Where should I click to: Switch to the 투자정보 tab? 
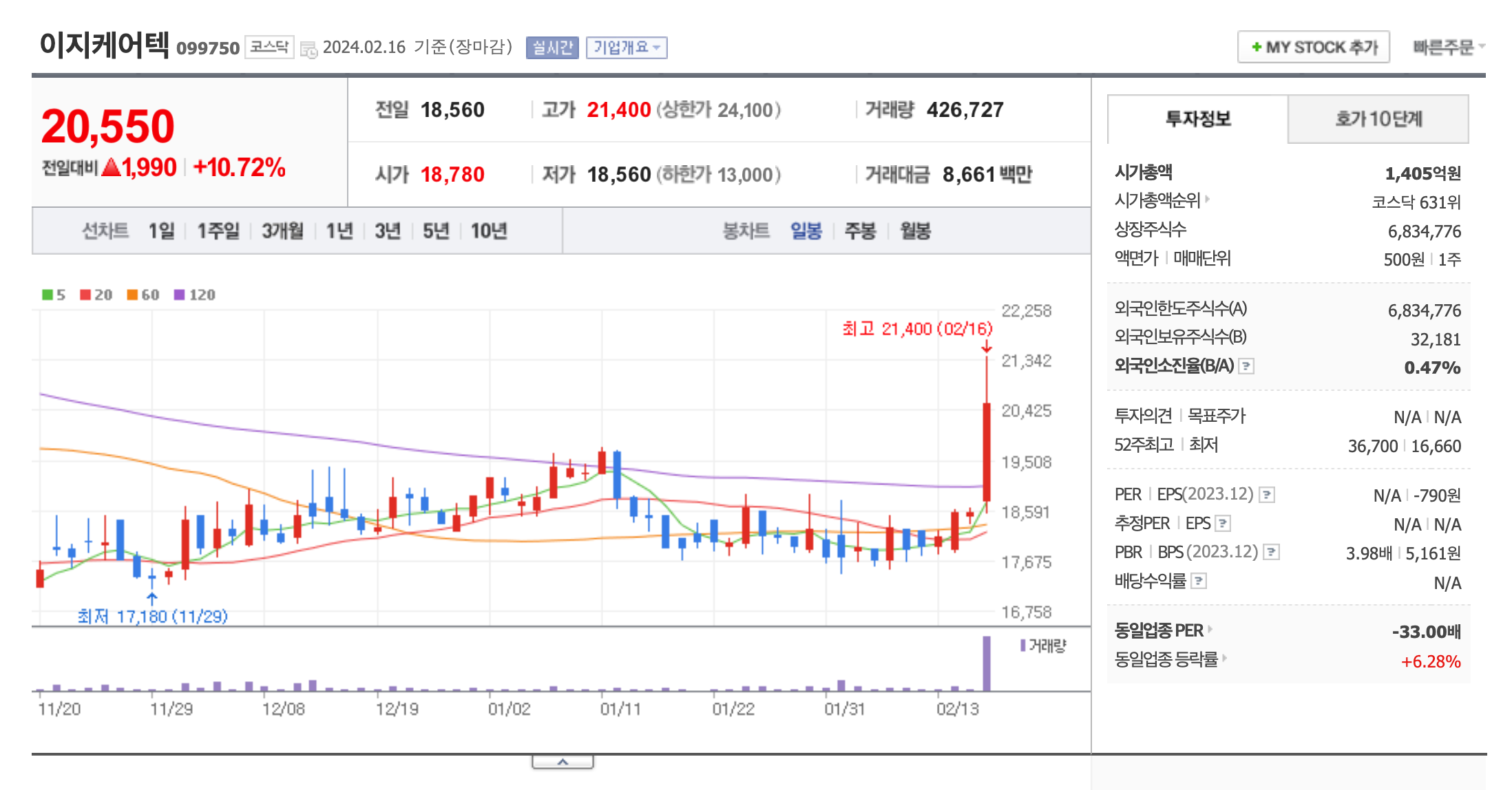[1197, 119]
